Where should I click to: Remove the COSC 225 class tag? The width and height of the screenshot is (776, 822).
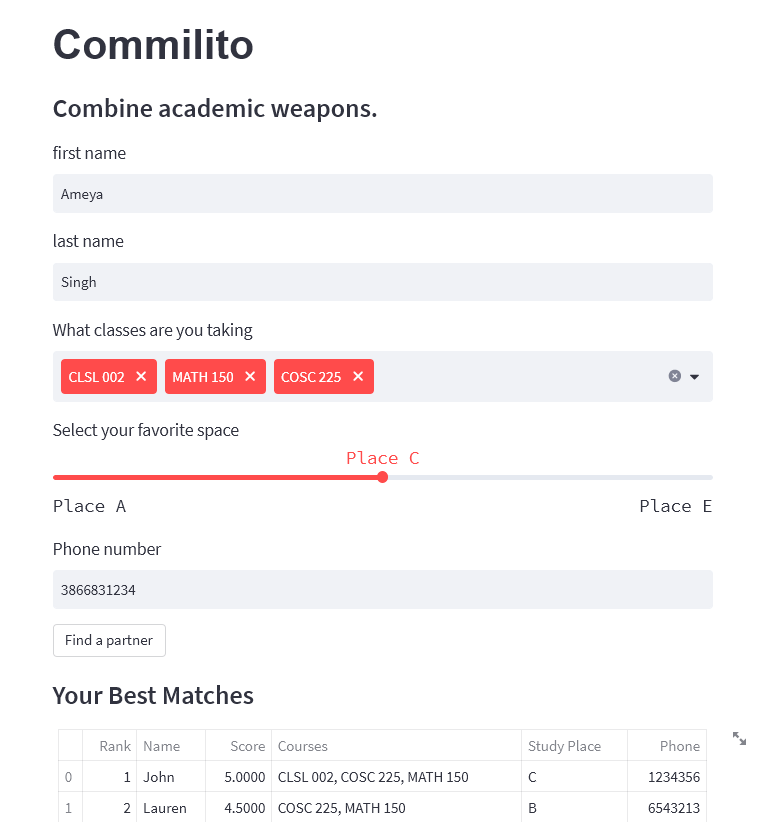(x=357, y=377)
